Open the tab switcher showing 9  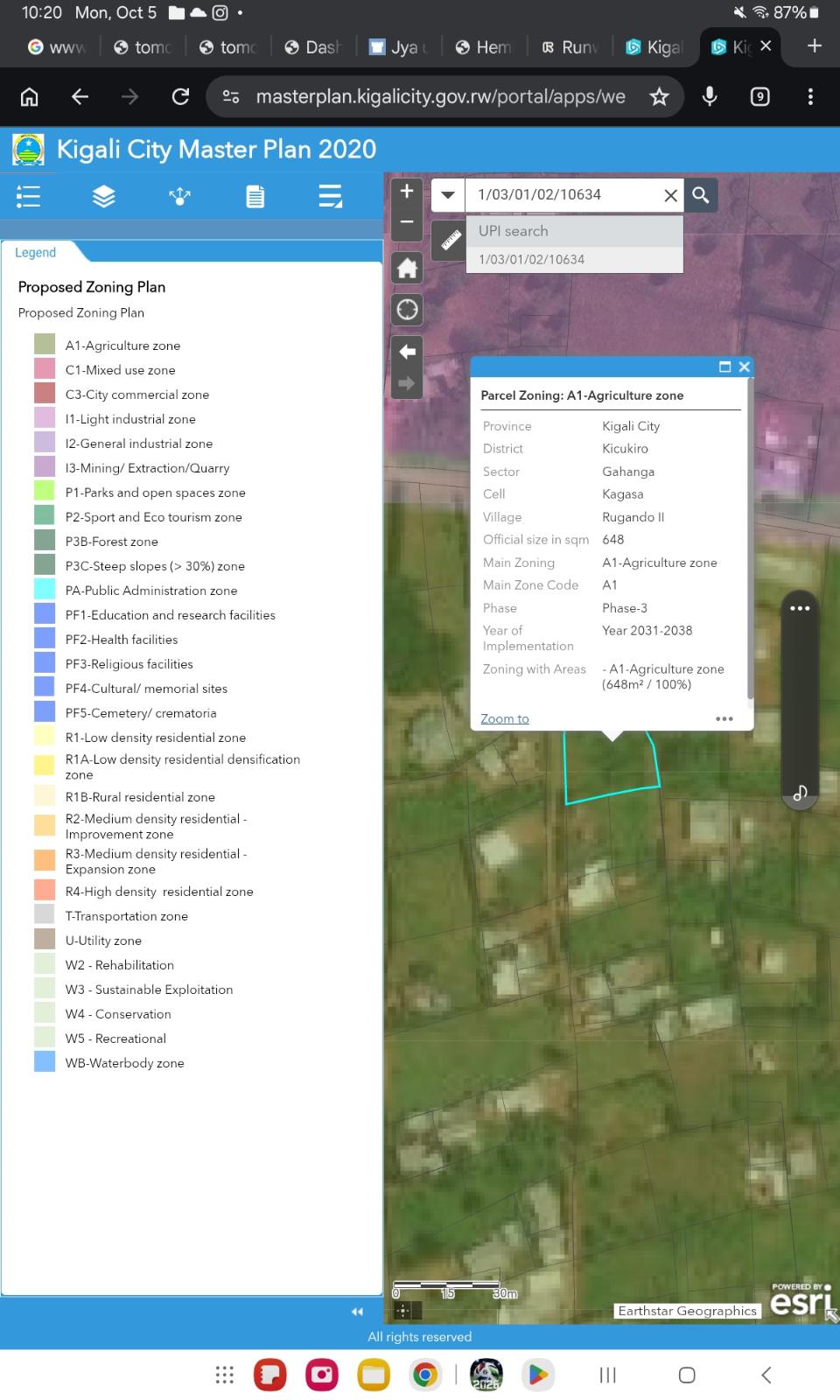tap(760, 96)
